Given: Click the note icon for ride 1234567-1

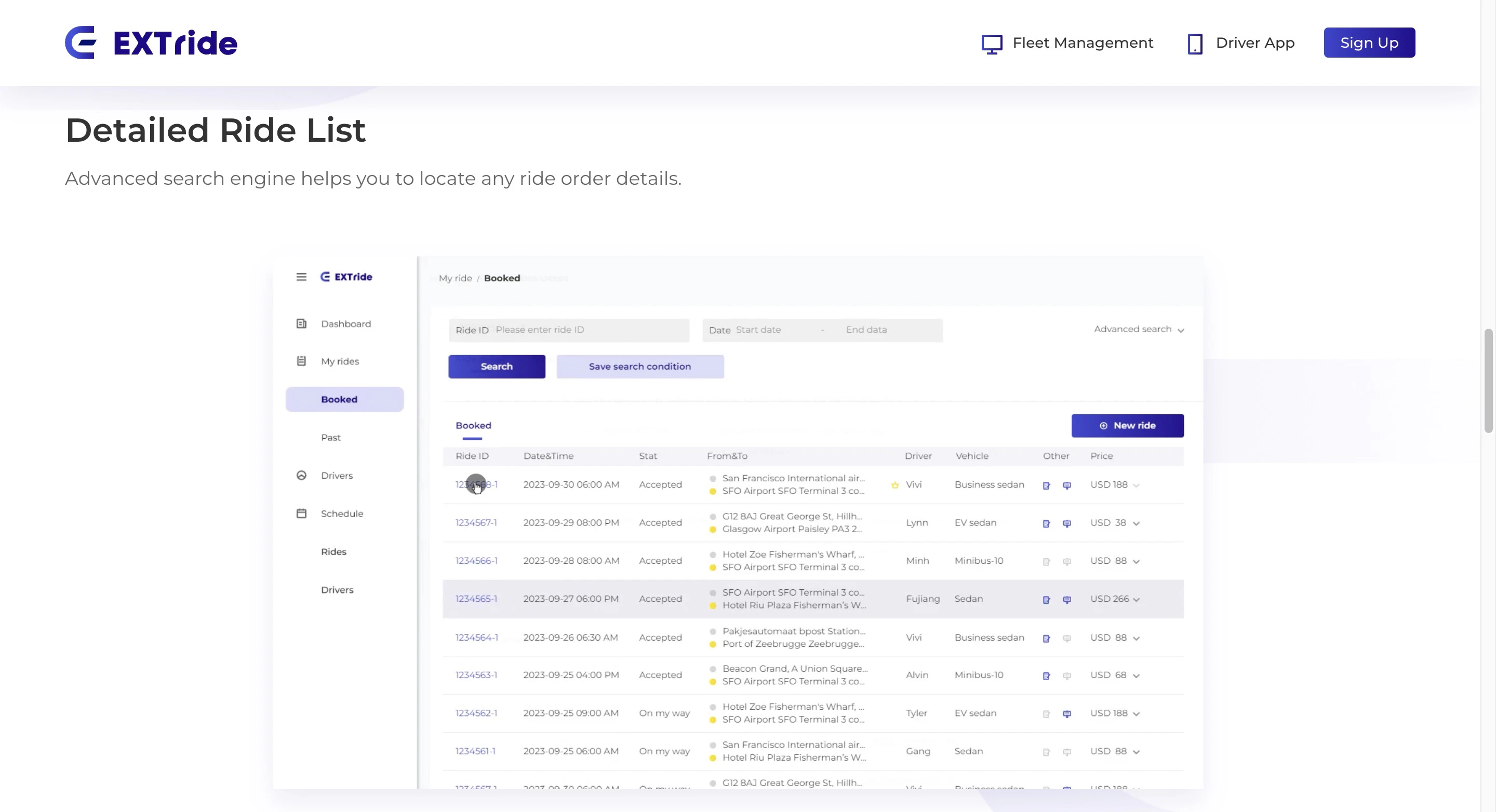Looking at the screenshot, I should (1047, 523).
